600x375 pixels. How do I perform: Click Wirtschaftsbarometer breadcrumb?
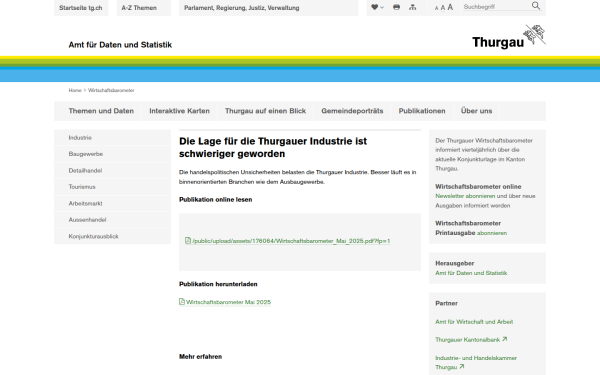coord(111,90)
